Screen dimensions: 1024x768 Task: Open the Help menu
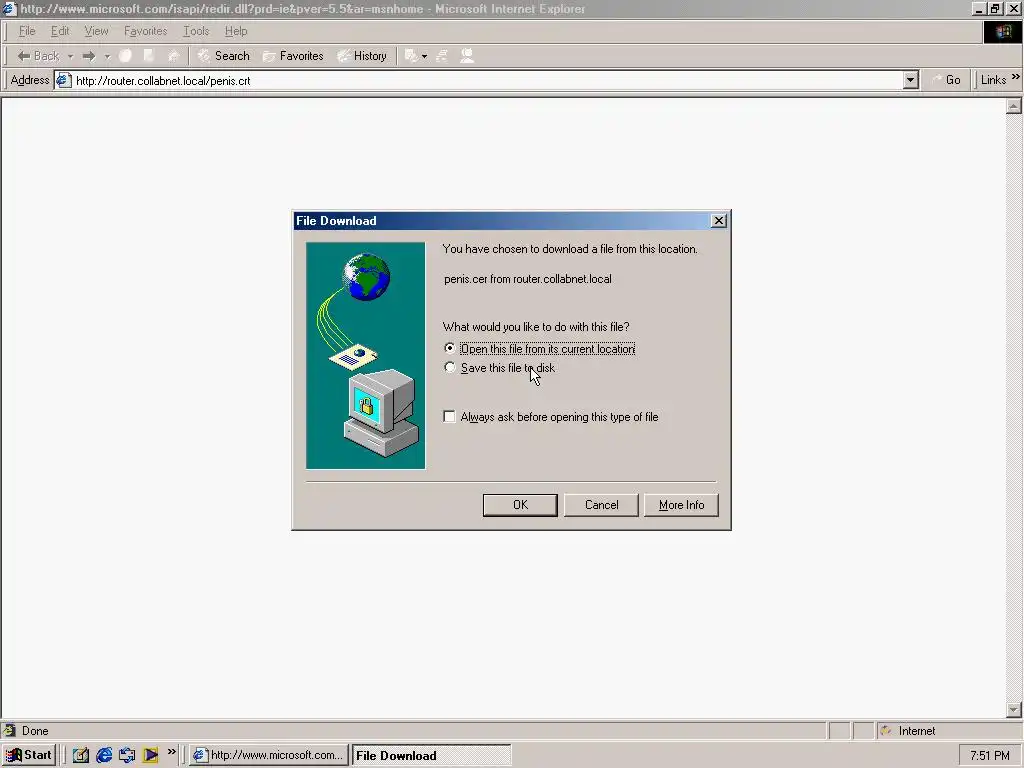(236, 31)
